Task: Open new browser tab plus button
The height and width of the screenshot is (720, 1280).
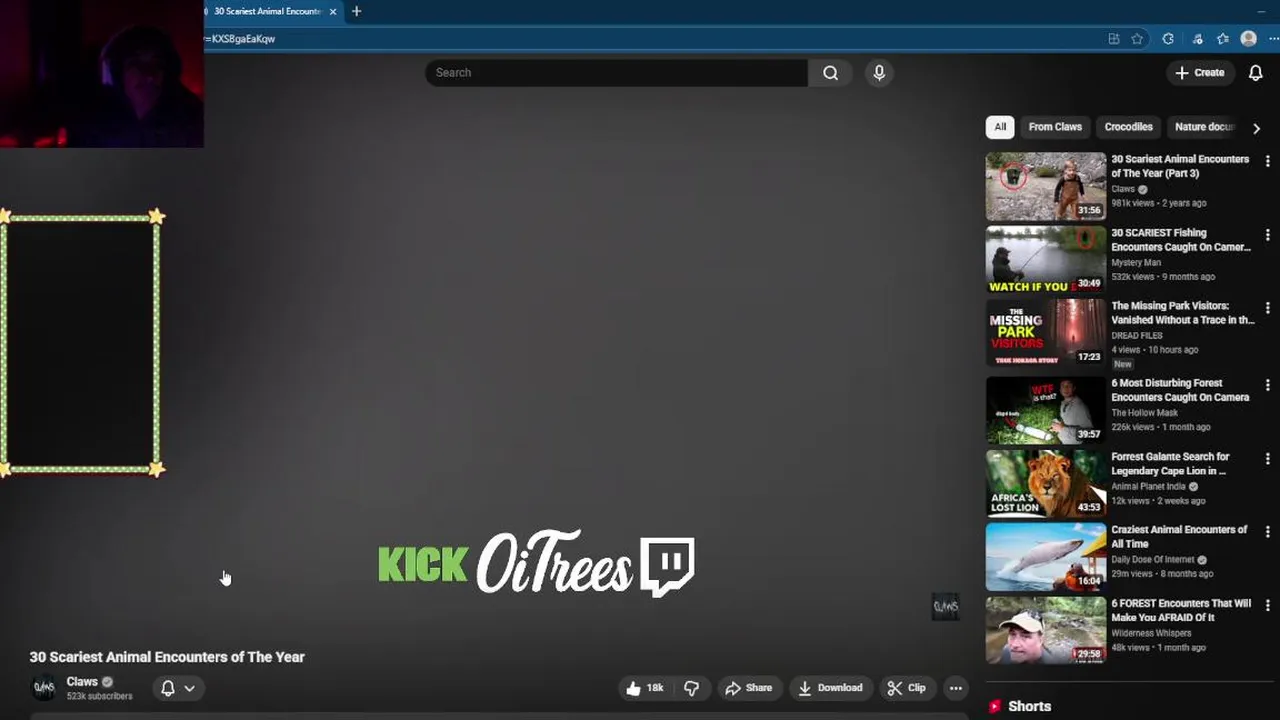Action: click(x=356, y=11)
